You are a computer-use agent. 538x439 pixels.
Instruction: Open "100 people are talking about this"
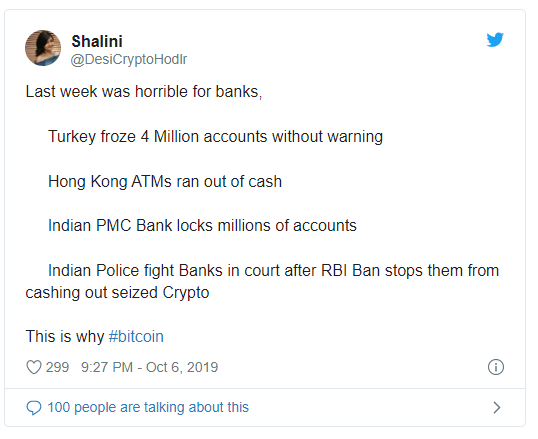148,407
